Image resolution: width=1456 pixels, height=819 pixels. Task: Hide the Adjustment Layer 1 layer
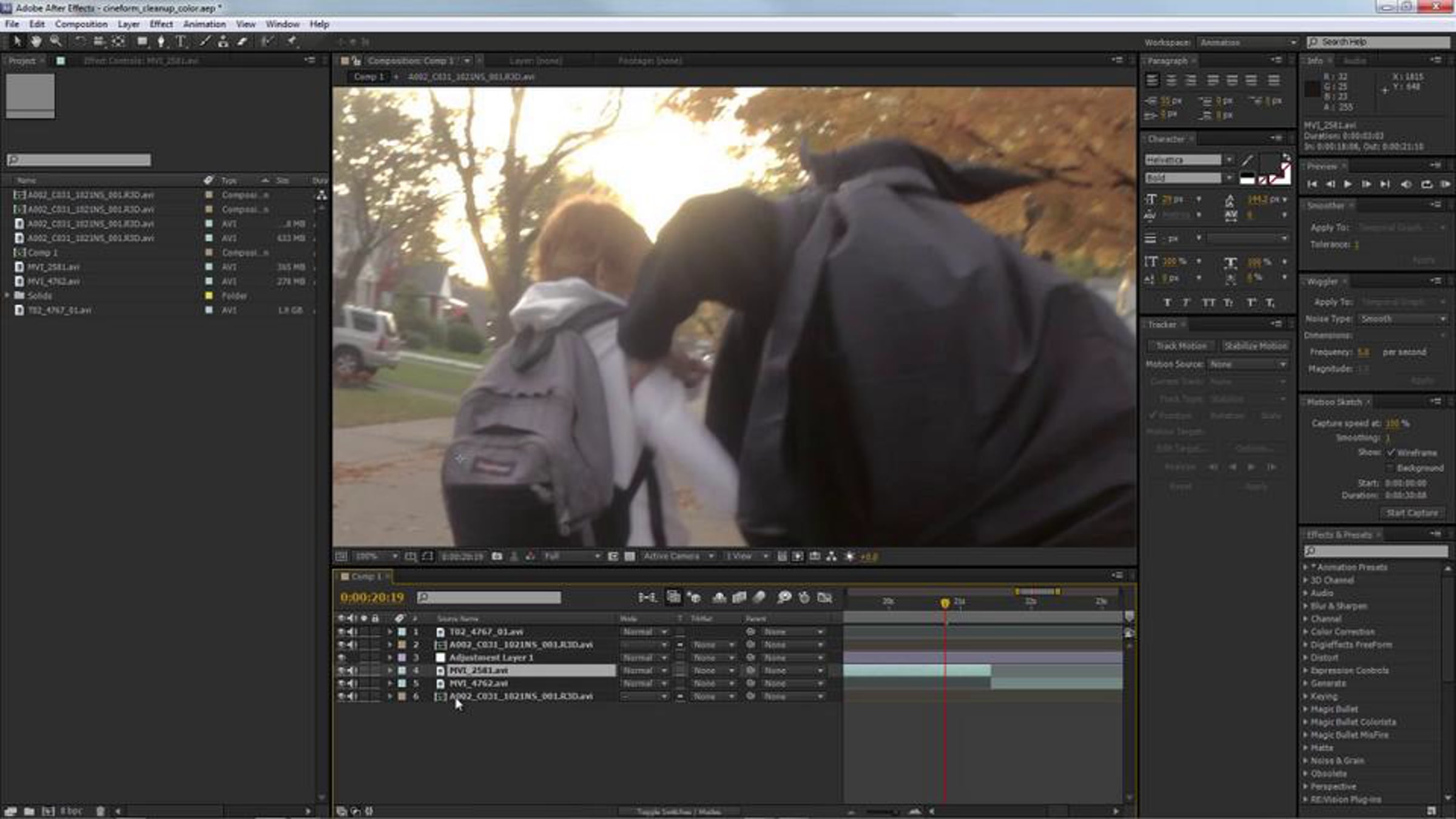click(x=341, y=658)
